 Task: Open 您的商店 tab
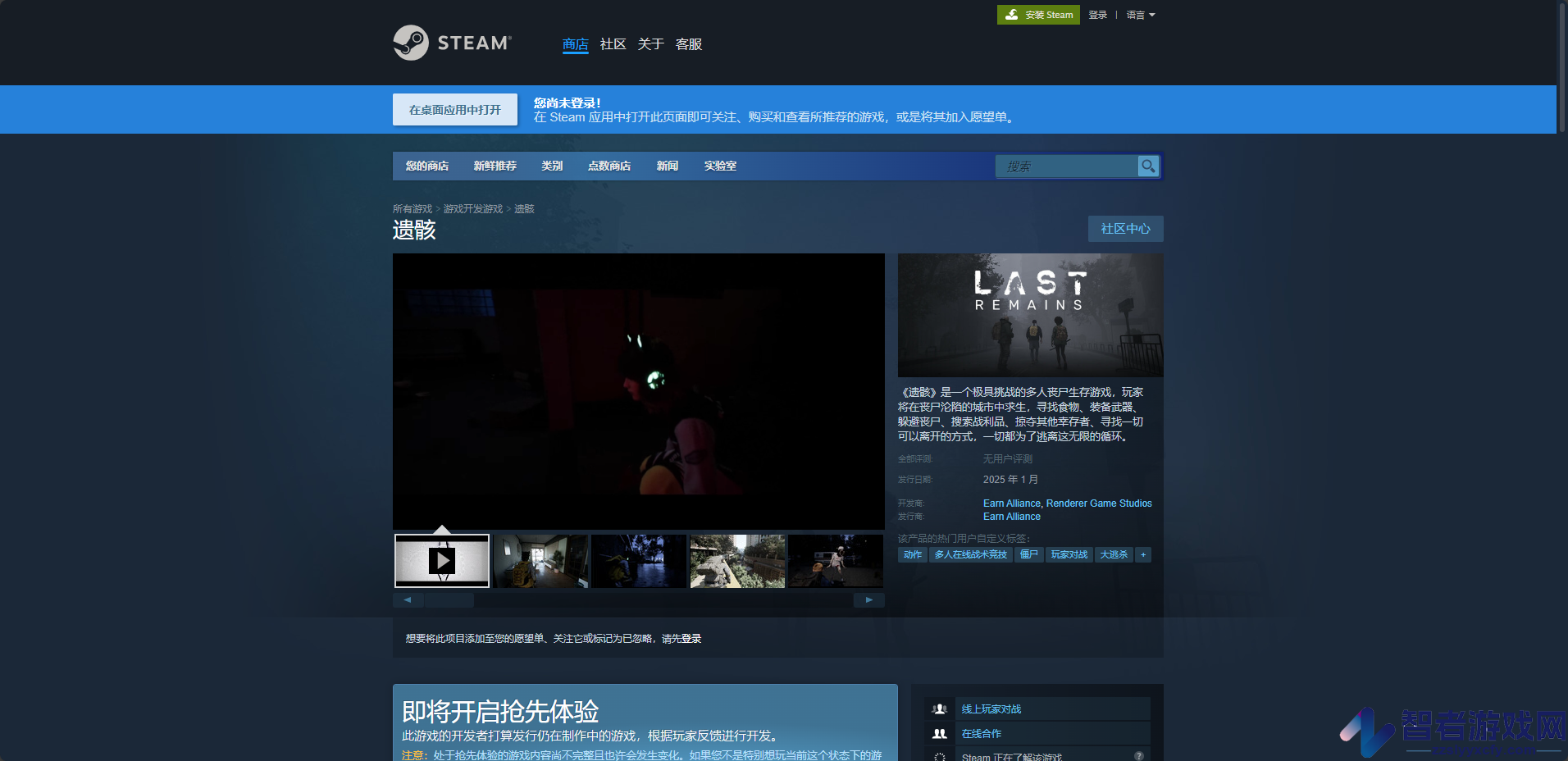(427, 166)
